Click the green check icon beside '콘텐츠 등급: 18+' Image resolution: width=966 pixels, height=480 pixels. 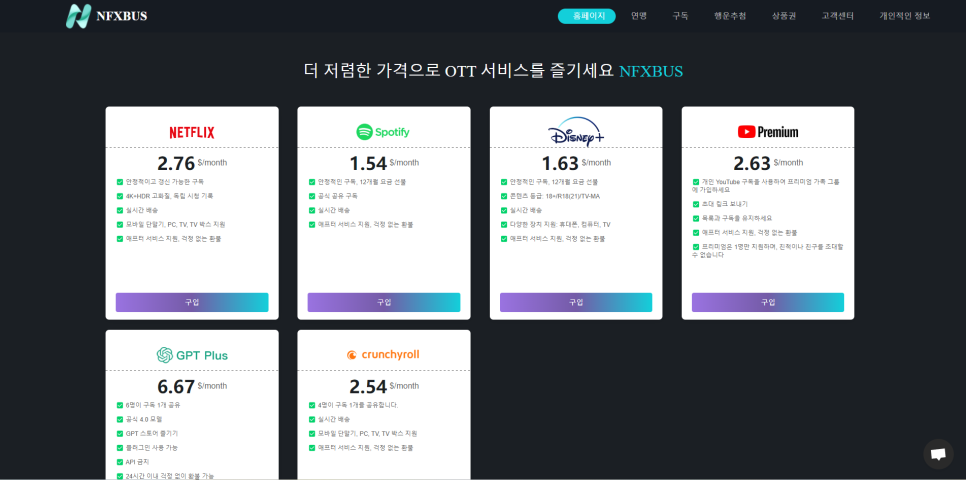pos(504,196)
